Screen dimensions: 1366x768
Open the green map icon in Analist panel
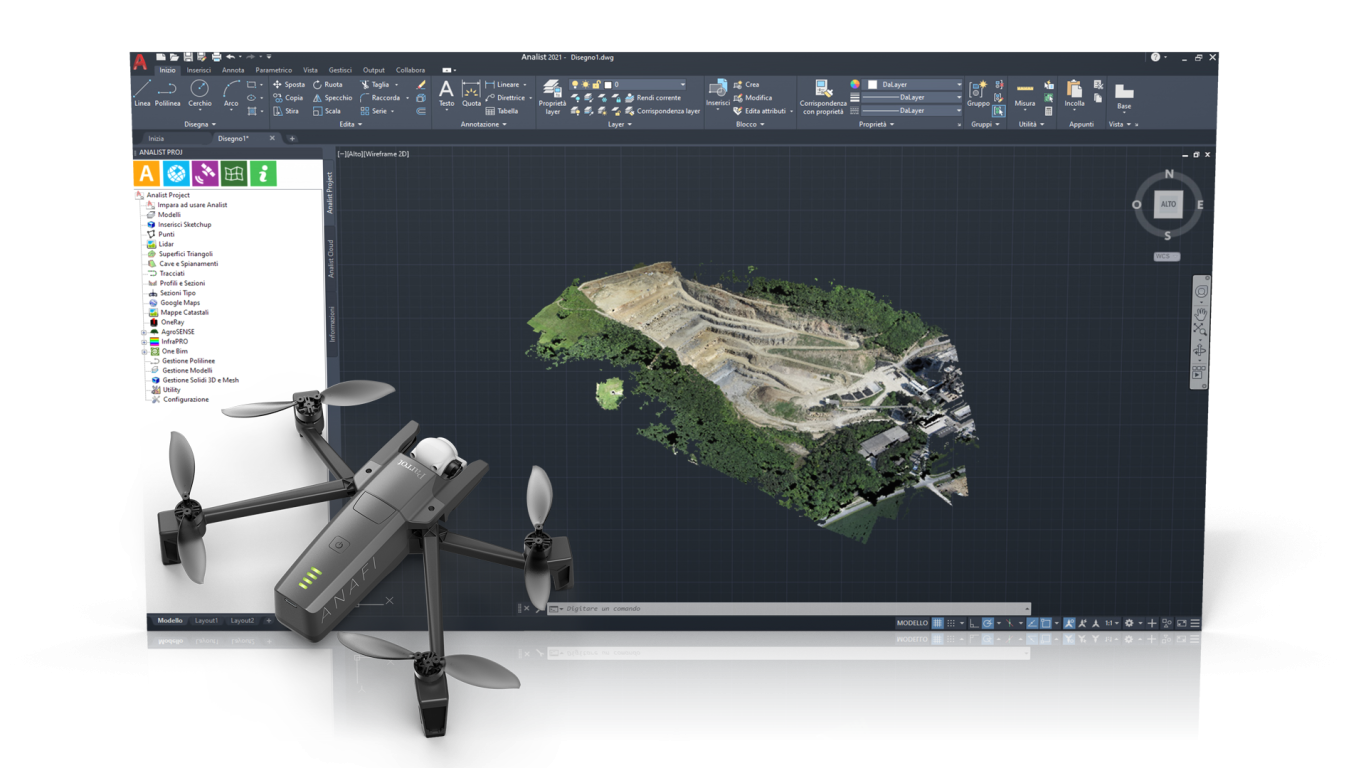234,173
